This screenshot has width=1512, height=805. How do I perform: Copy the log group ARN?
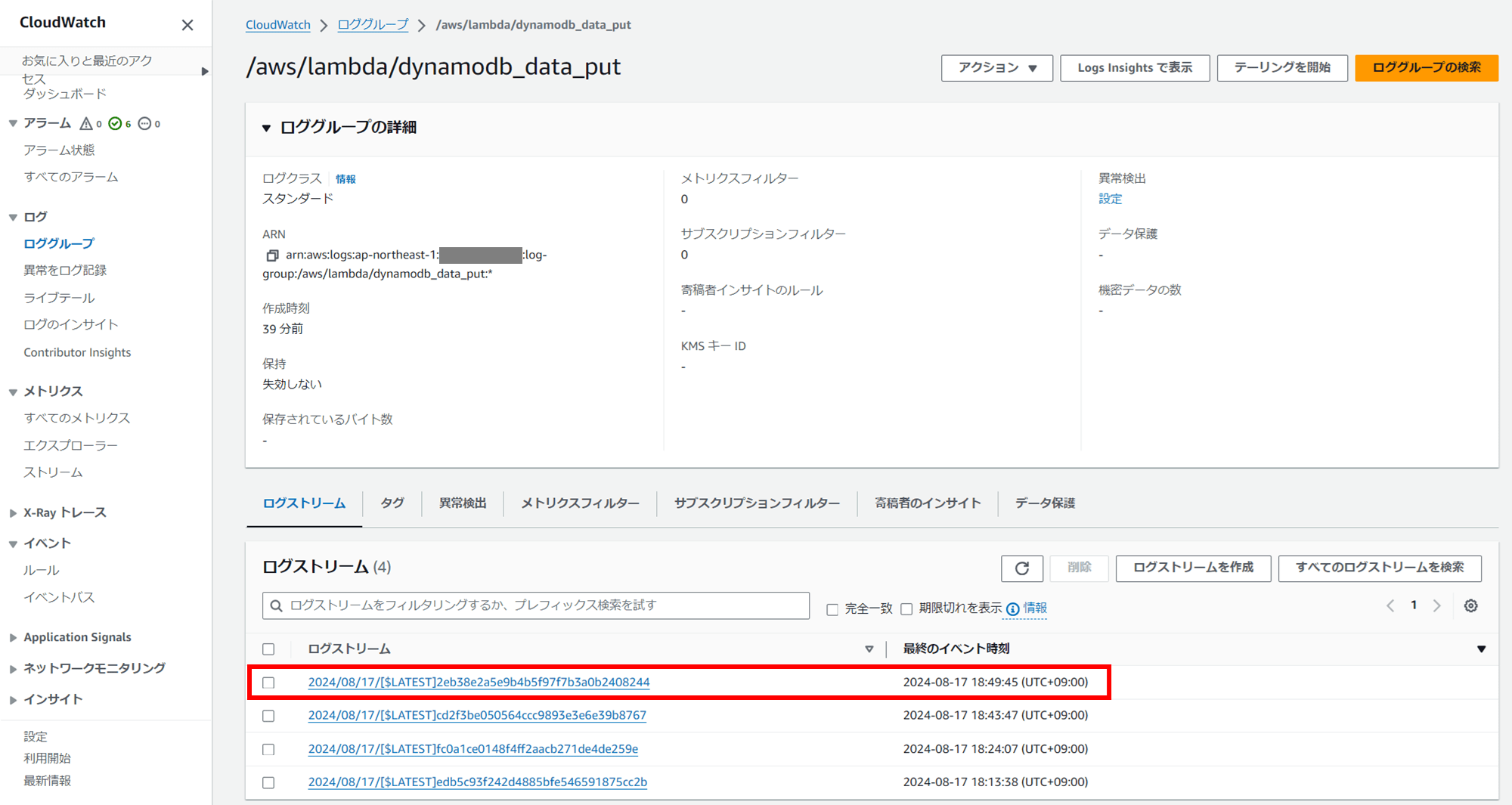point(272,255)
